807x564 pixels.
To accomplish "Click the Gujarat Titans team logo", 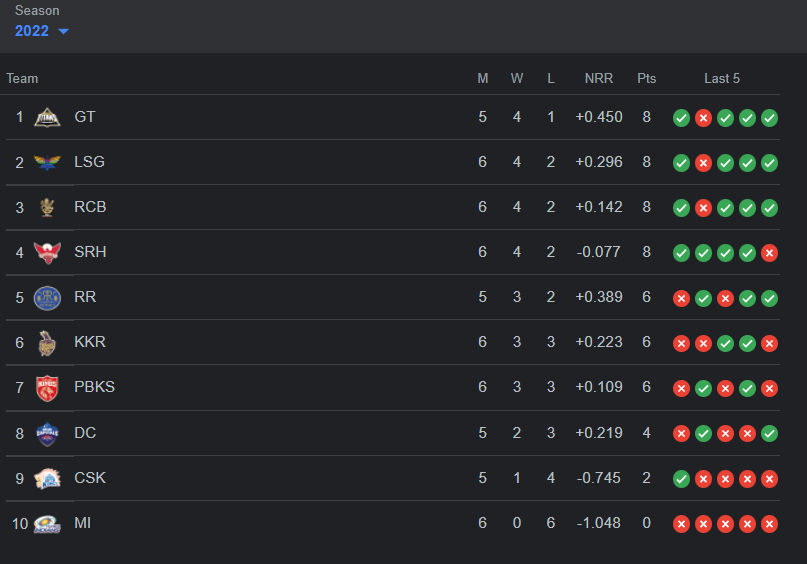I will point(47,117).
